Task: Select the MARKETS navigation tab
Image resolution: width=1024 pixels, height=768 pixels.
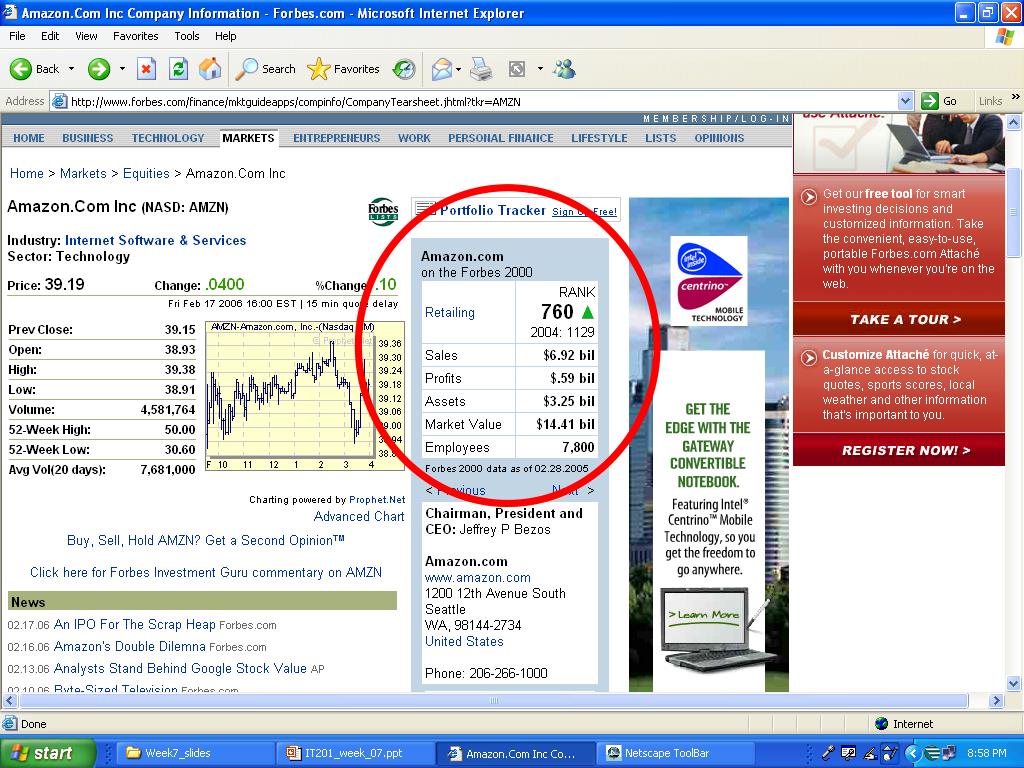Action: (x=248, y=138)
